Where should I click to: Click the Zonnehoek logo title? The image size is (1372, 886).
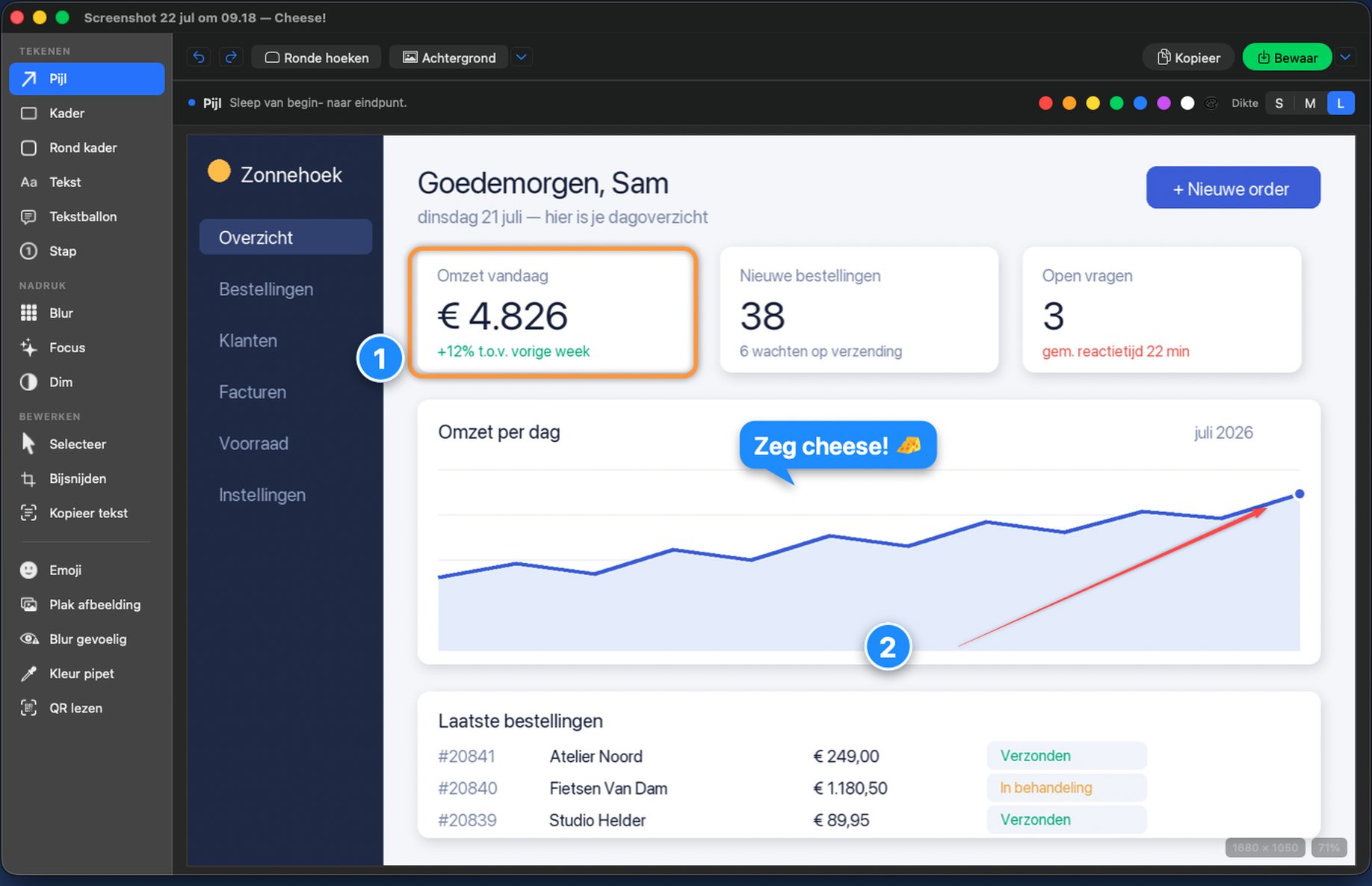click(x=291, y=174)
